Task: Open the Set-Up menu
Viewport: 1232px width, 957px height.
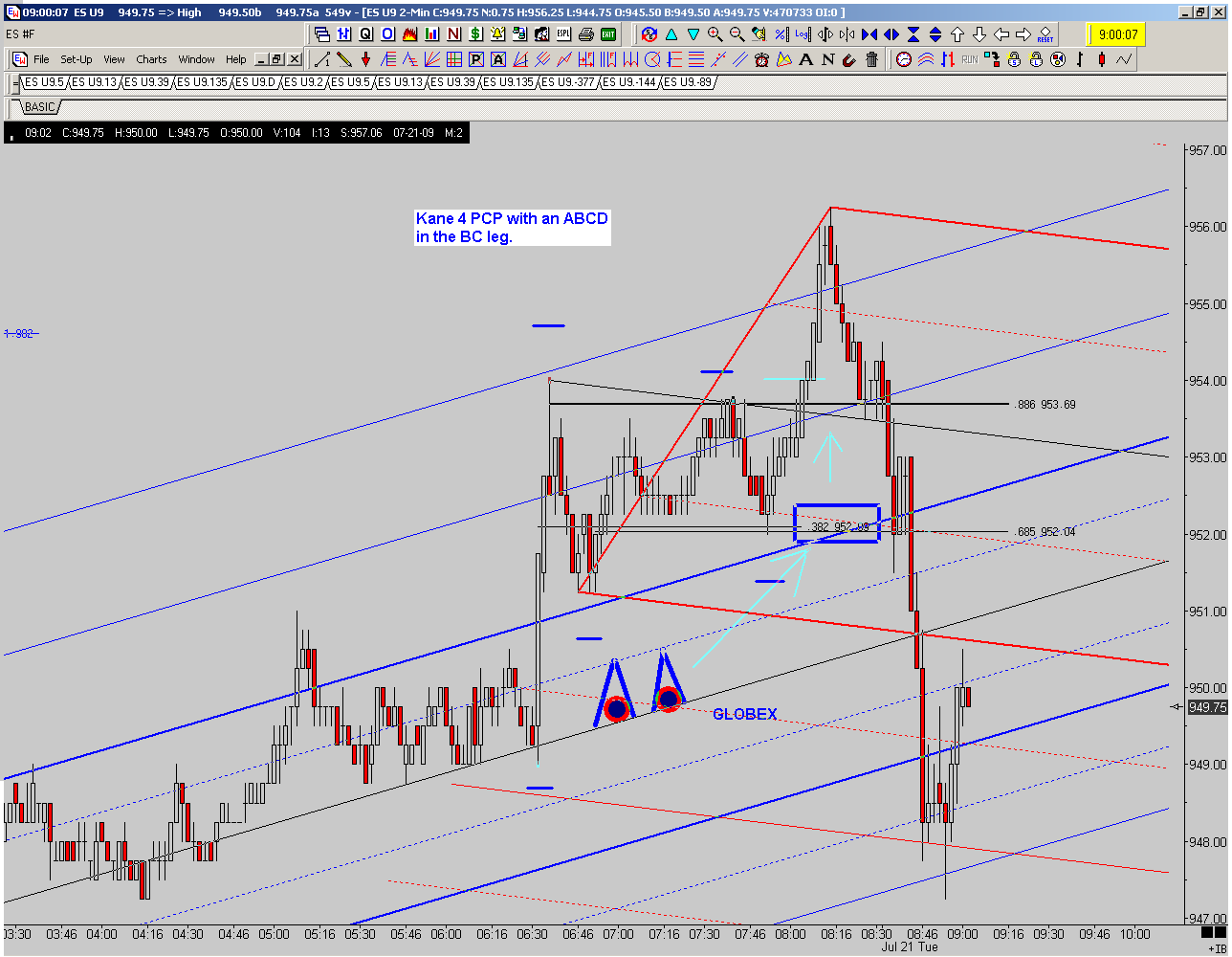Action: tap(77, 59)
